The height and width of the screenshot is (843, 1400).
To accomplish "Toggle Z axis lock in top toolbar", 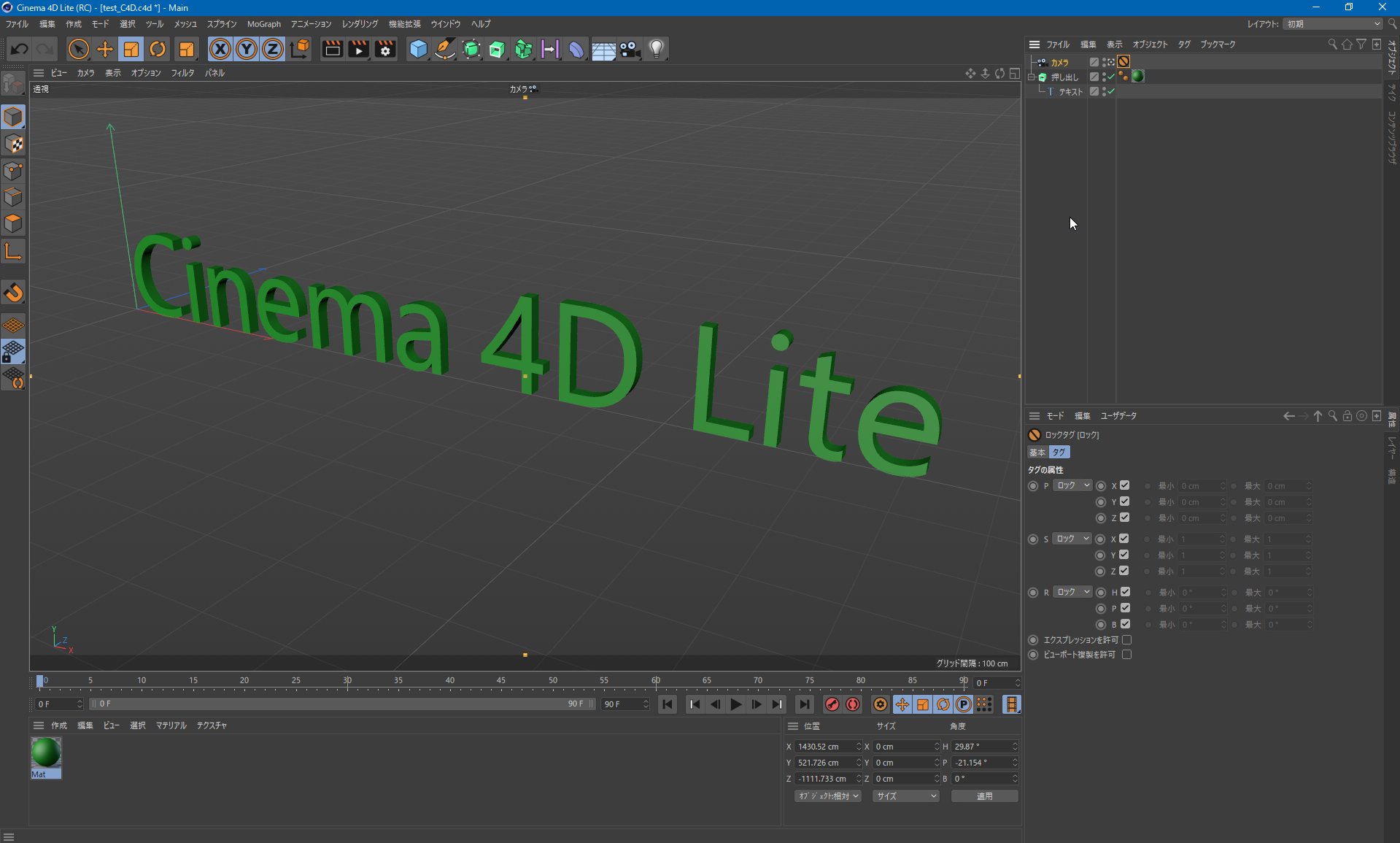I will (x=272, y=49).
